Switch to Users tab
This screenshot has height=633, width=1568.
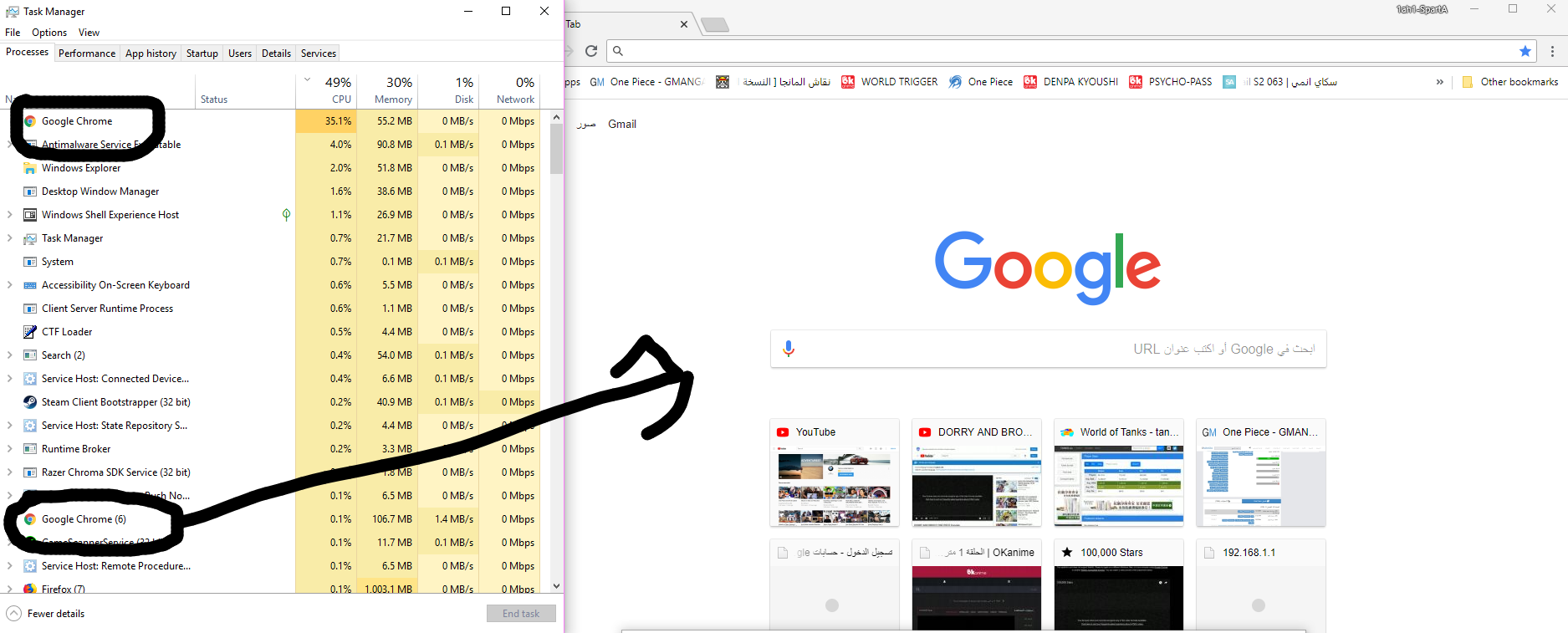240,54
